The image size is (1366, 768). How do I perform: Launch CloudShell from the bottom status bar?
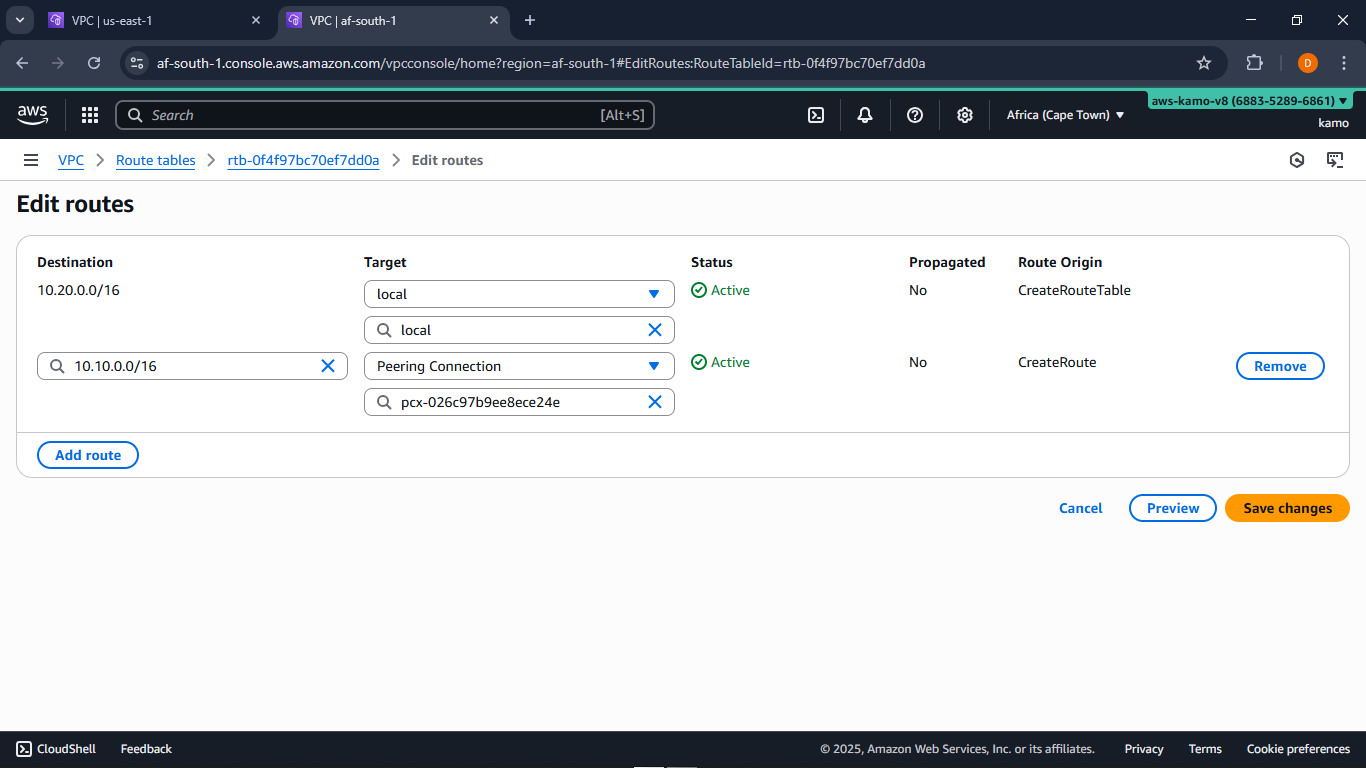point(55,748)
